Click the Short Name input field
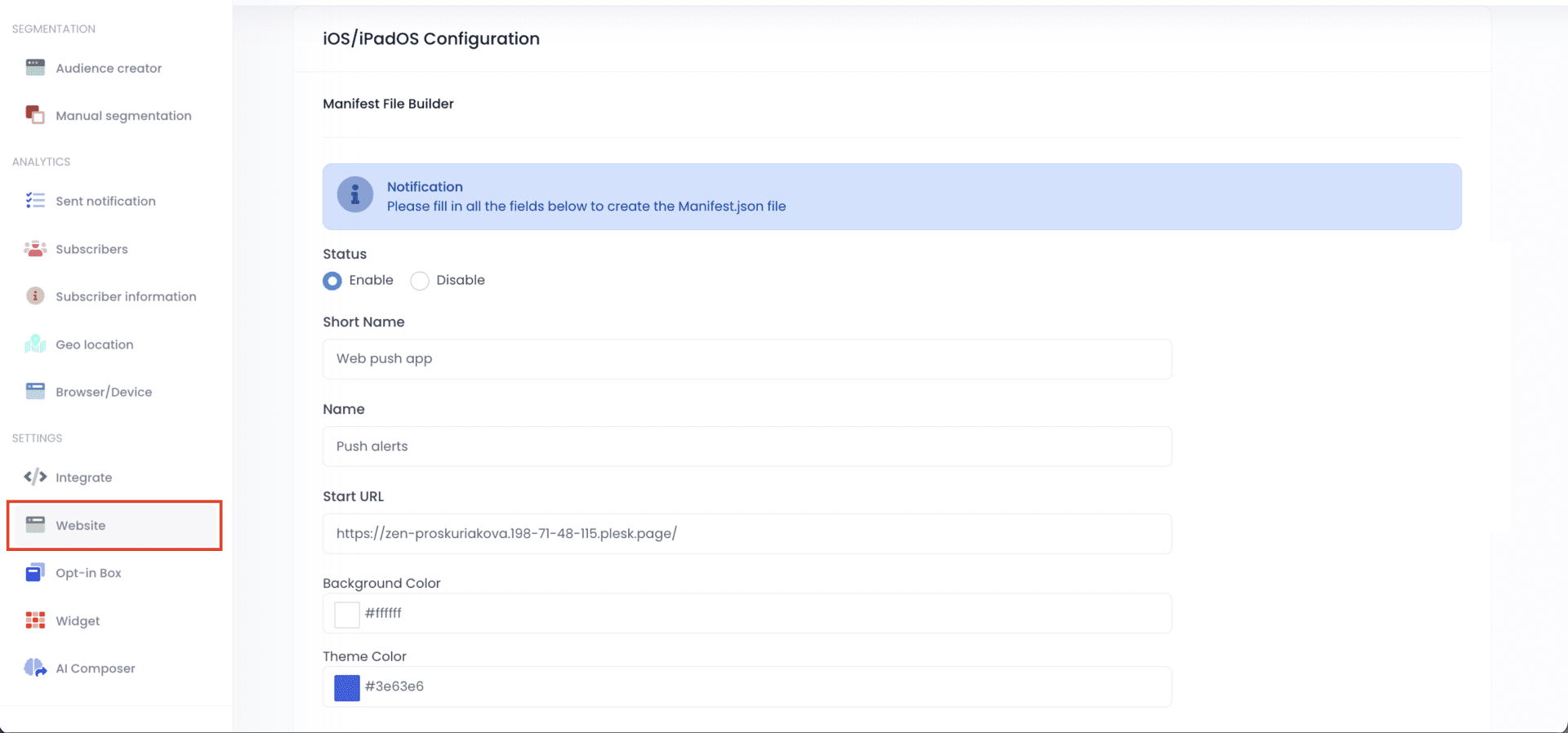The height and width of the screenshot is (733, 1568). point(747,359)
